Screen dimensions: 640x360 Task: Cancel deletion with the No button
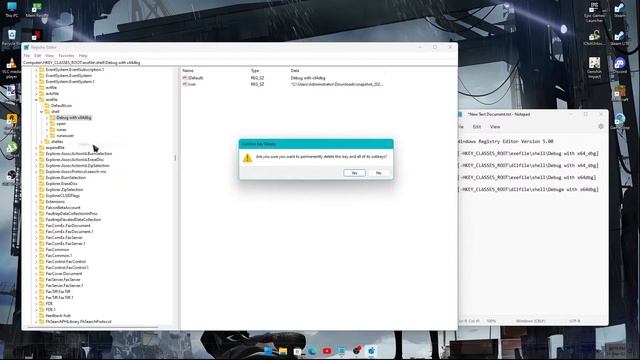coord(378,173)
